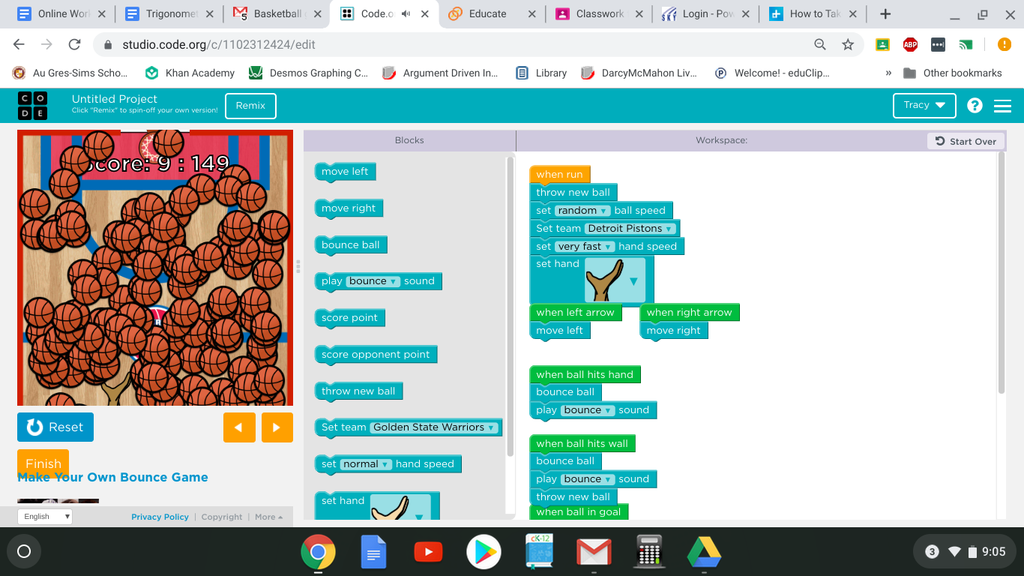This screenshot has width=1024, height=576.
Task: Switch to the Classwork tab
Action: [598, 14]
